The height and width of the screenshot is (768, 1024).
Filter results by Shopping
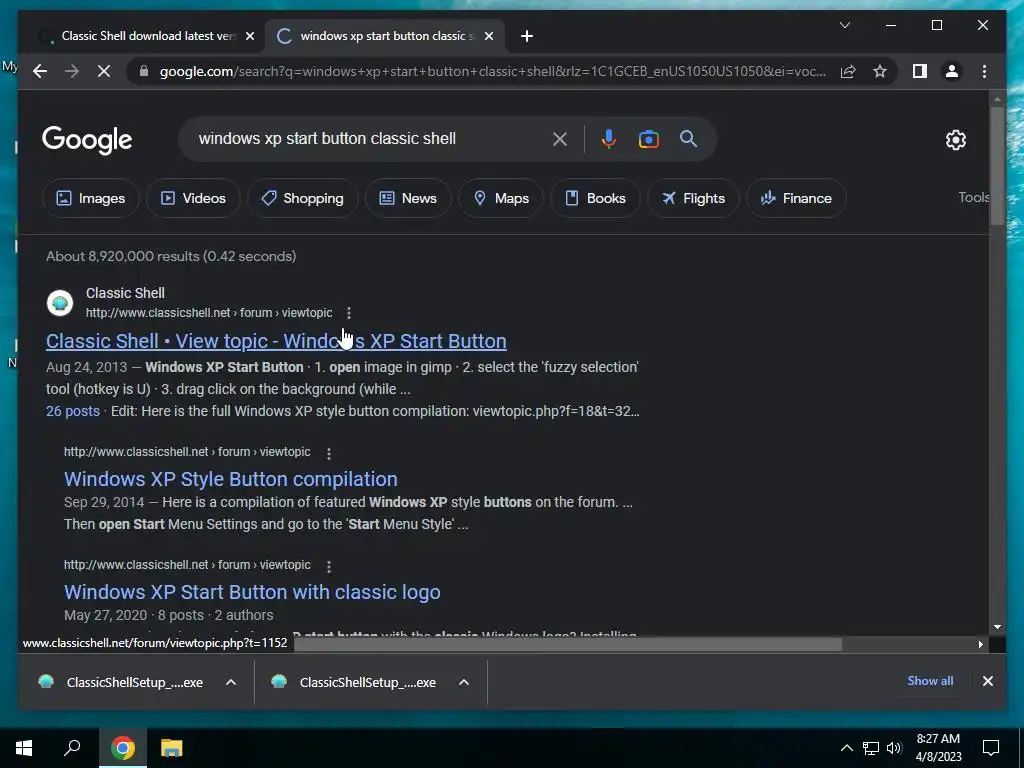point(302,198)
